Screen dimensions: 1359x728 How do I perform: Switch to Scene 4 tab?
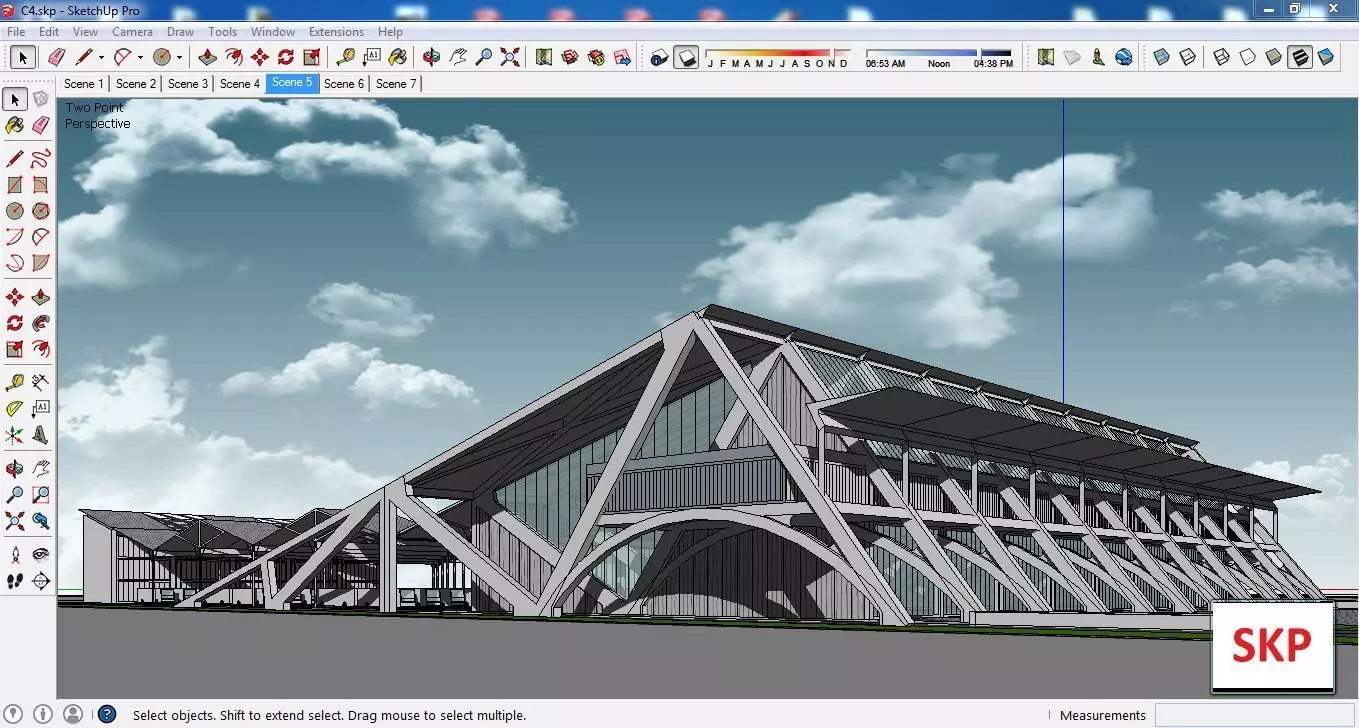pos(240,84)
